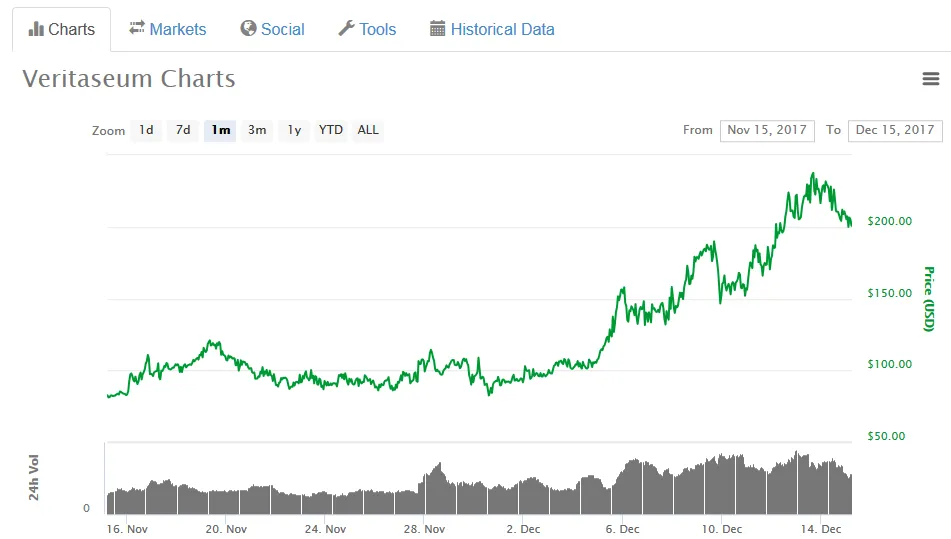Viewport: 951px width, 539px height.
Task: Click the 24. Nov date label
Action: (325, 529)
